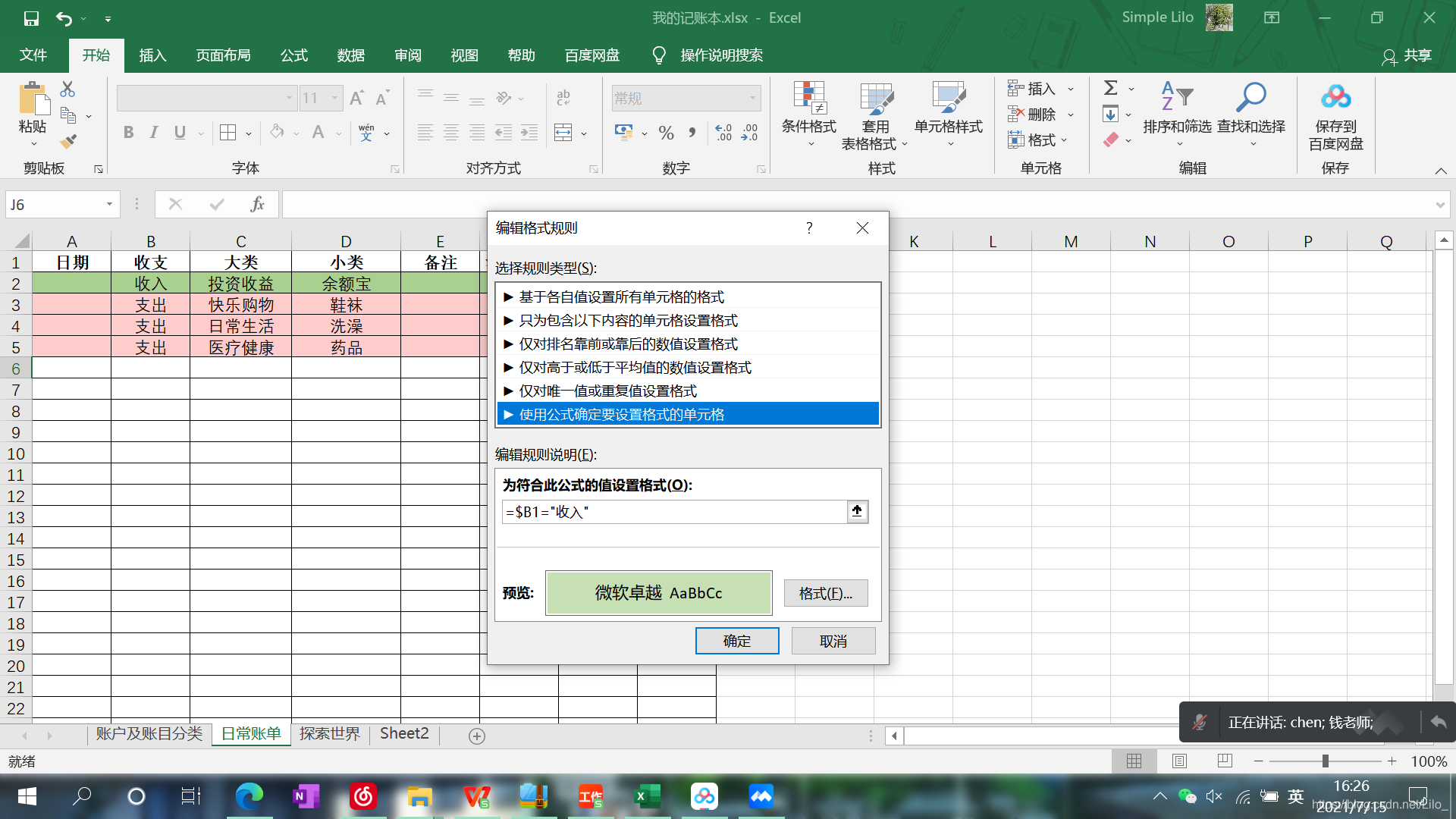The height and width of the screenshot is (819, 1456).
Task: Click the AutoSum sigma icon
Action: click(x=1110, y=88)
